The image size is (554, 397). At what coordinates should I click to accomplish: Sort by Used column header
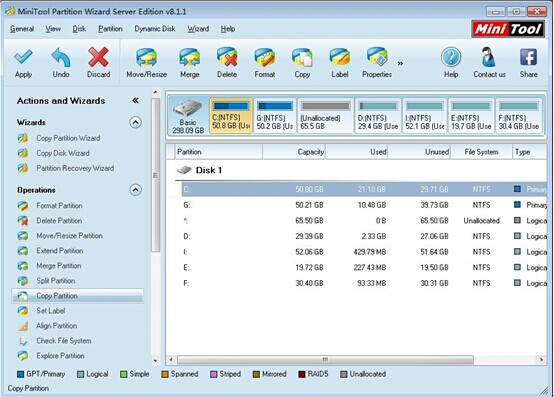tap(356, 152)
